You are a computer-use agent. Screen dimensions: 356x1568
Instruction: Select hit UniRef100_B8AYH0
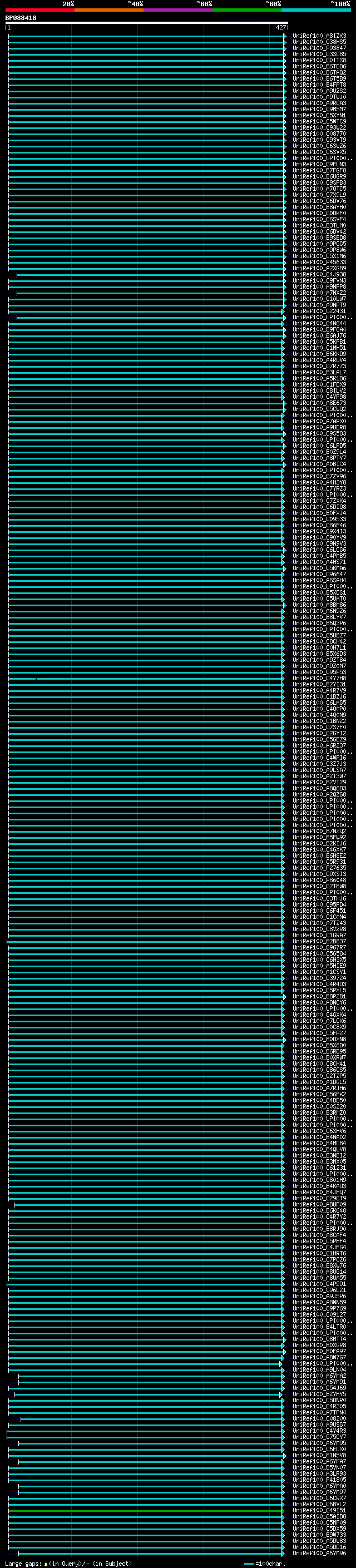[319, 207]
